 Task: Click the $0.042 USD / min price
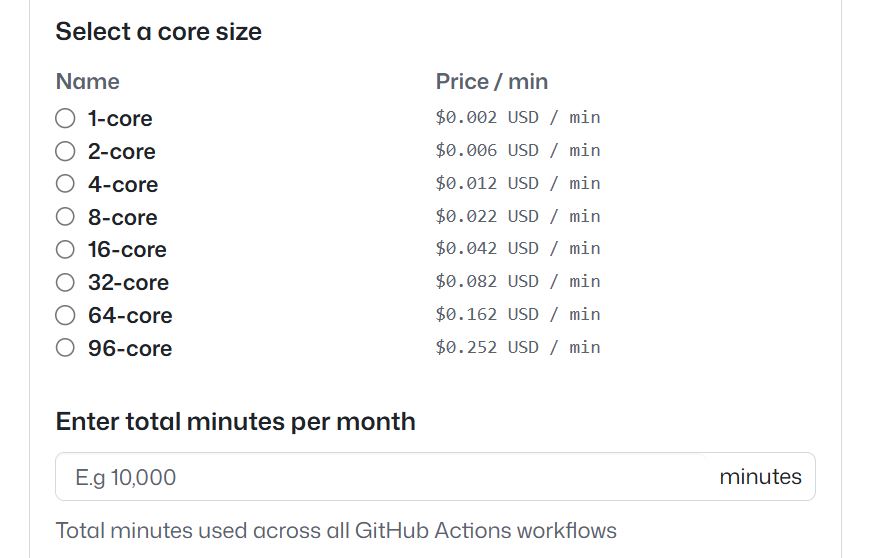tap(518, 248)
